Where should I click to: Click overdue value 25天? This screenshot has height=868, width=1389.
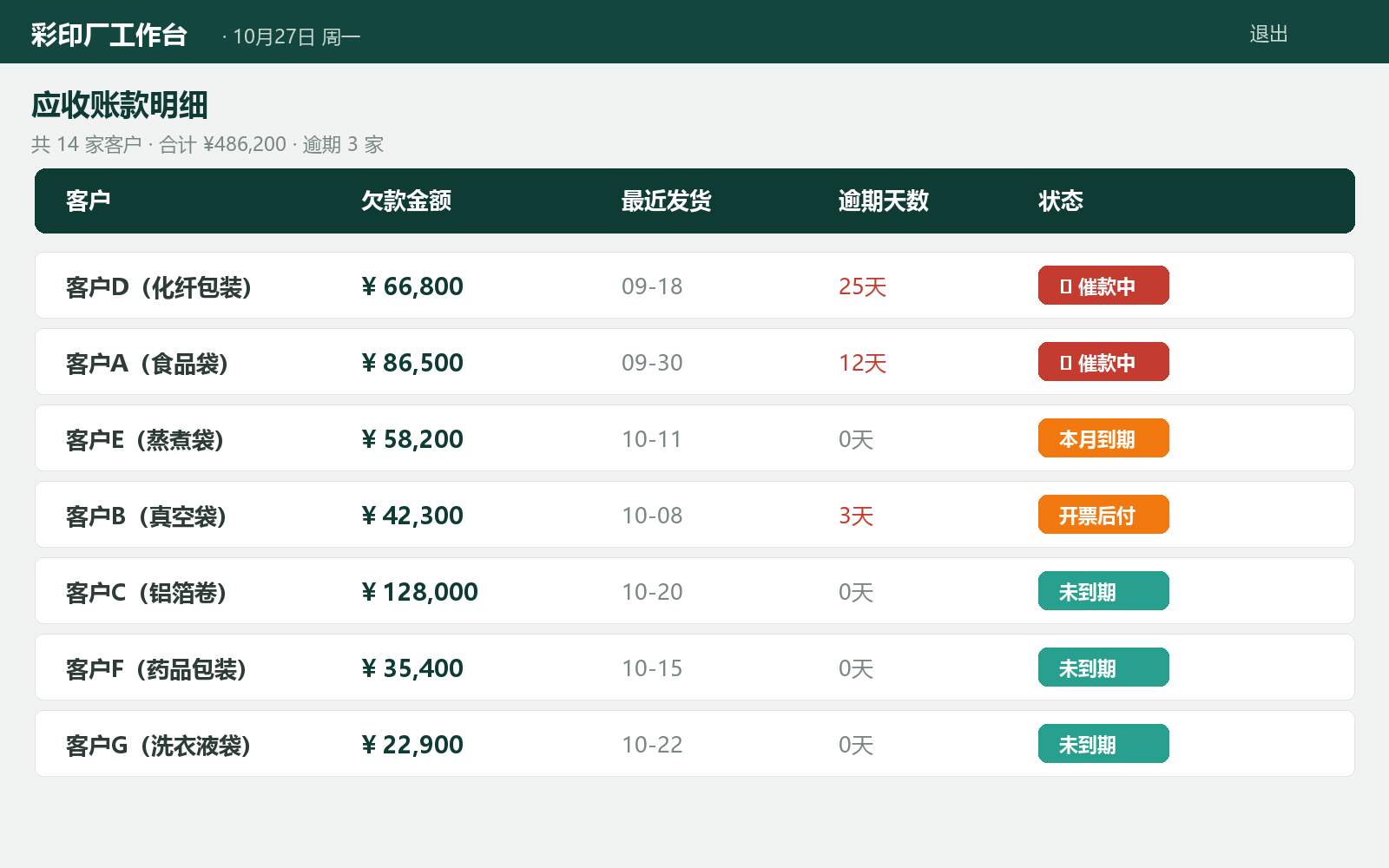tap(862, 286)
